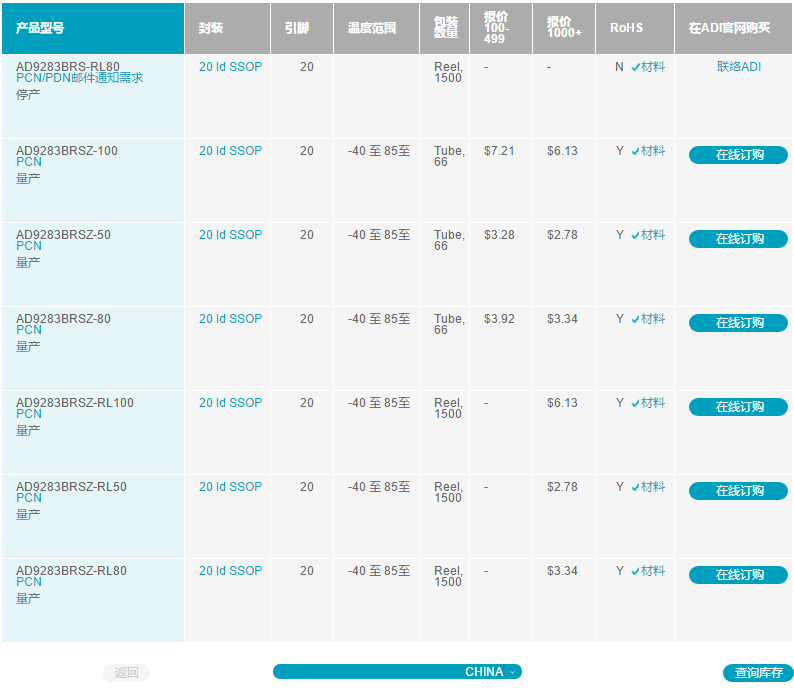Screen dimensions: 794x698
Task: Click 在线订购 button for AD9283BRSZ-80
Action: click(738, 323)
